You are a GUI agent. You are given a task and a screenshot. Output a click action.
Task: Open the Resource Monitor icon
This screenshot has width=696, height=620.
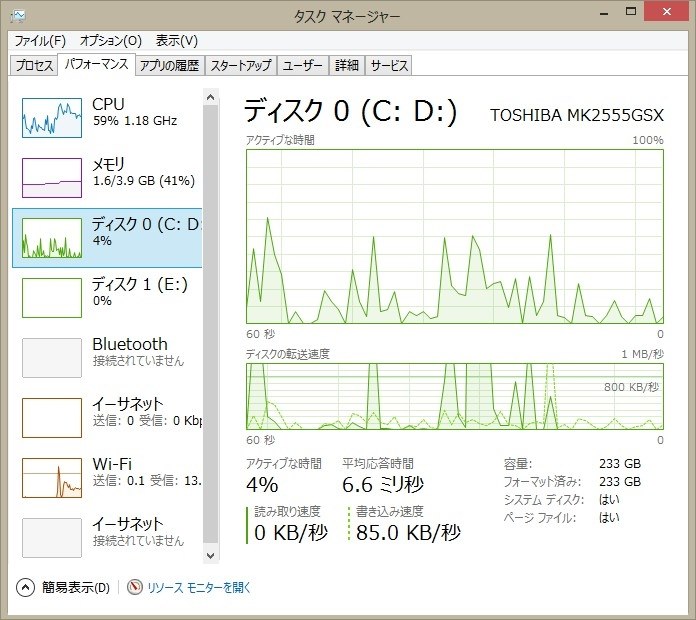[135, 588]
